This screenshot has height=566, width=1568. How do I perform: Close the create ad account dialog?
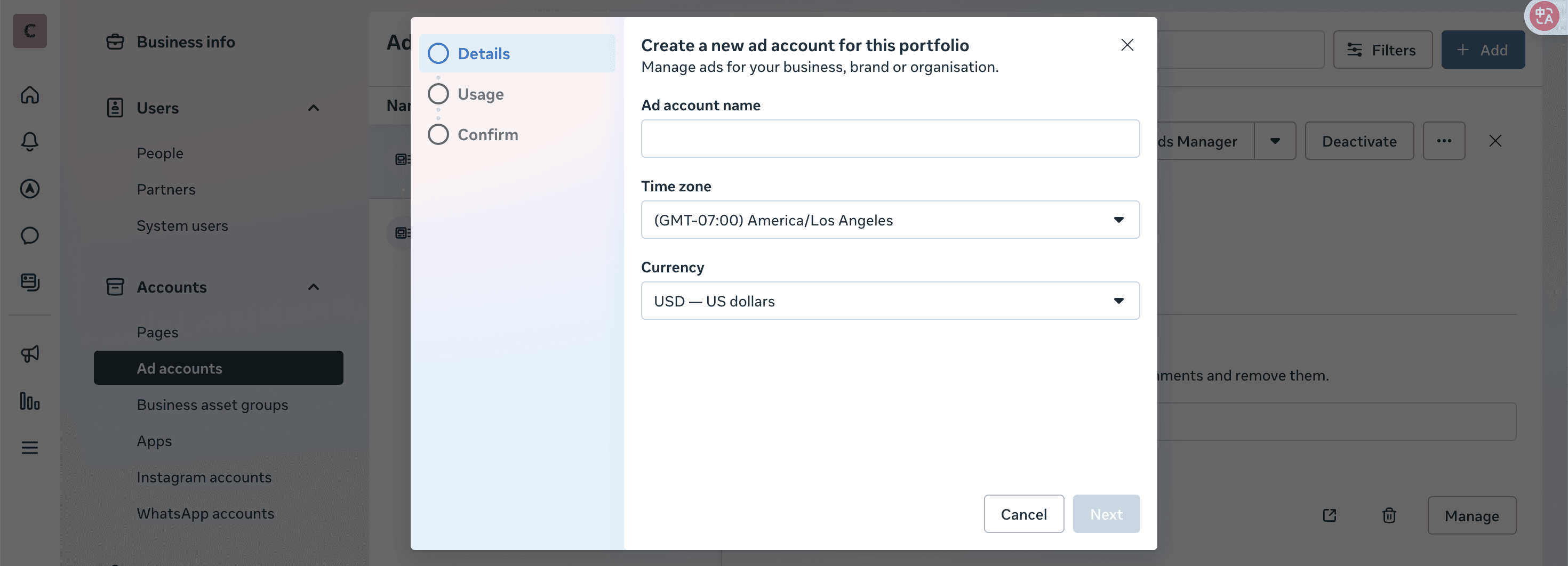coord(1127,45)
